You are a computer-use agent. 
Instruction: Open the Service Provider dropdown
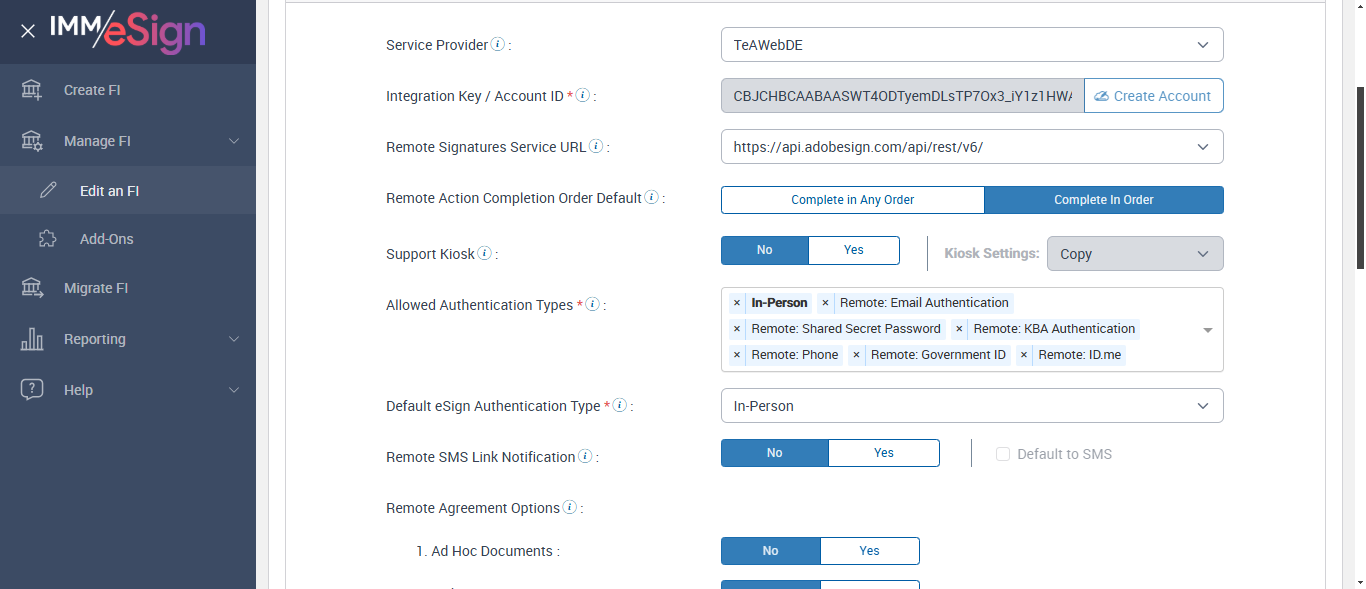click(x=971, y=45)
